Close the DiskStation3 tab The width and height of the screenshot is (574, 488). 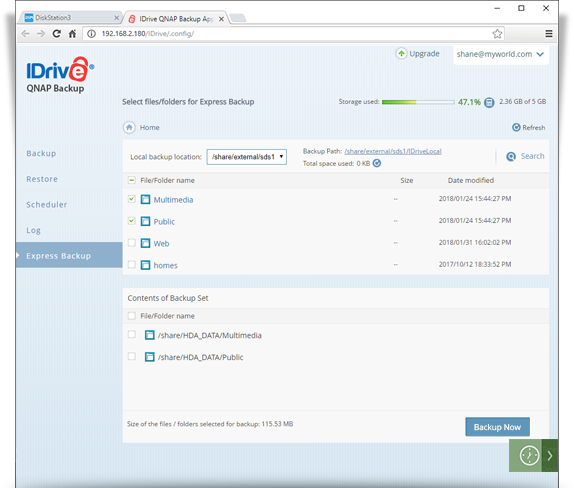click(x=116, y=18)
